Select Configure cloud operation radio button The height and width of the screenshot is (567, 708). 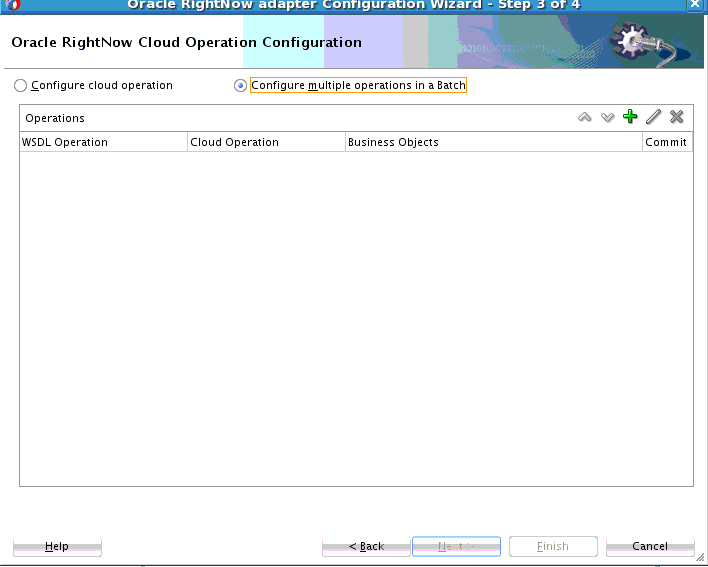[20, 85]
